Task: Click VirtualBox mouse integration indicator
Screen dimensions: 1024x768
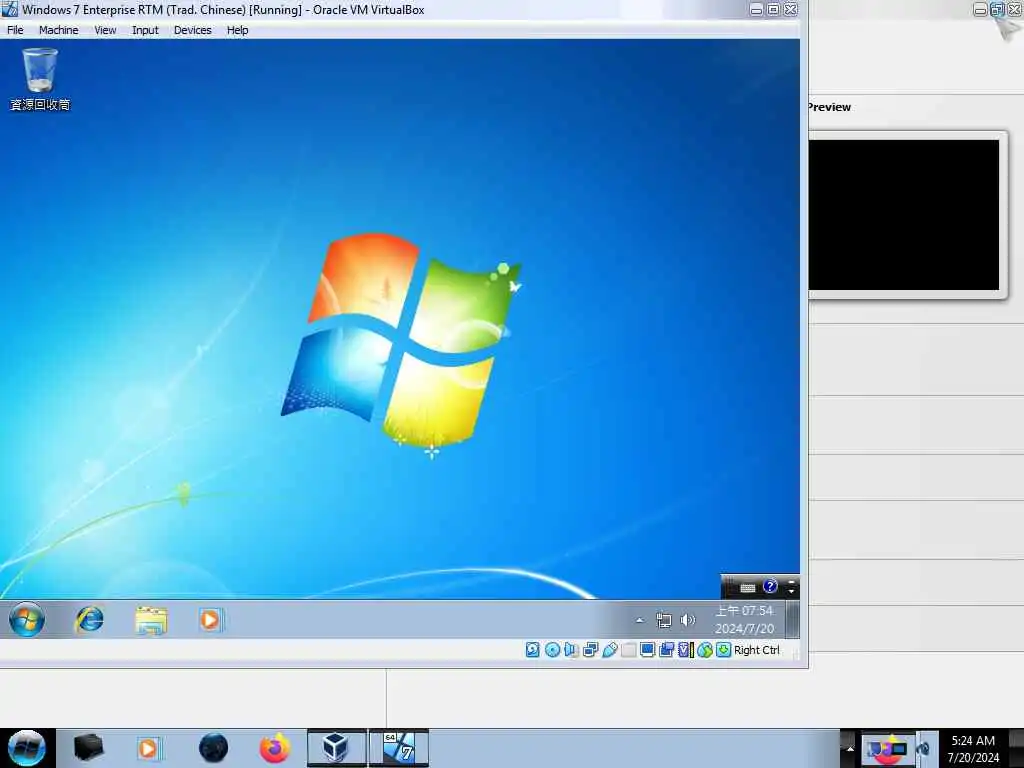Action: (705, 650)
